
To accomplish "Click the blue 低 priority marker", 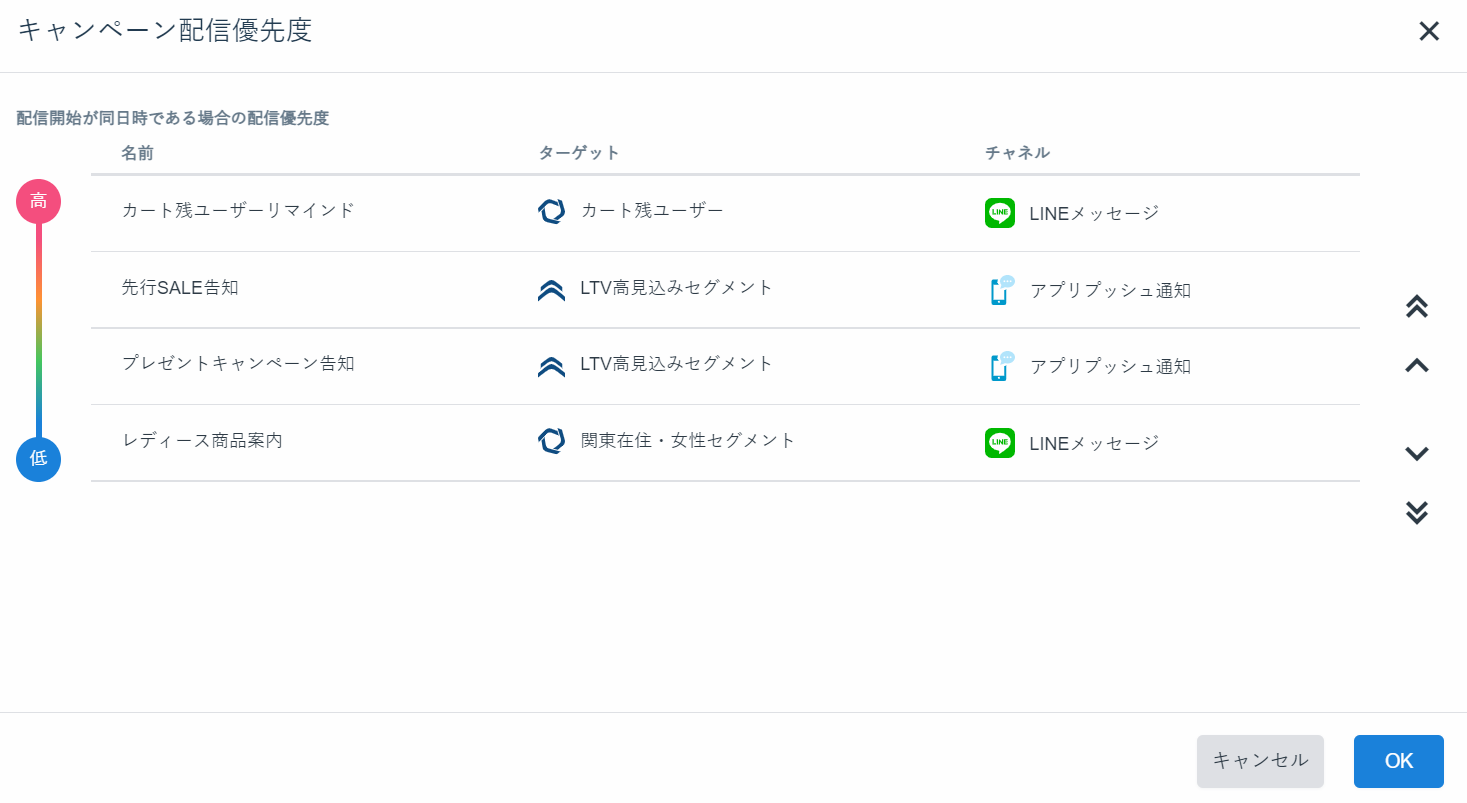I will pyautogui.click(x=38, y=459).
